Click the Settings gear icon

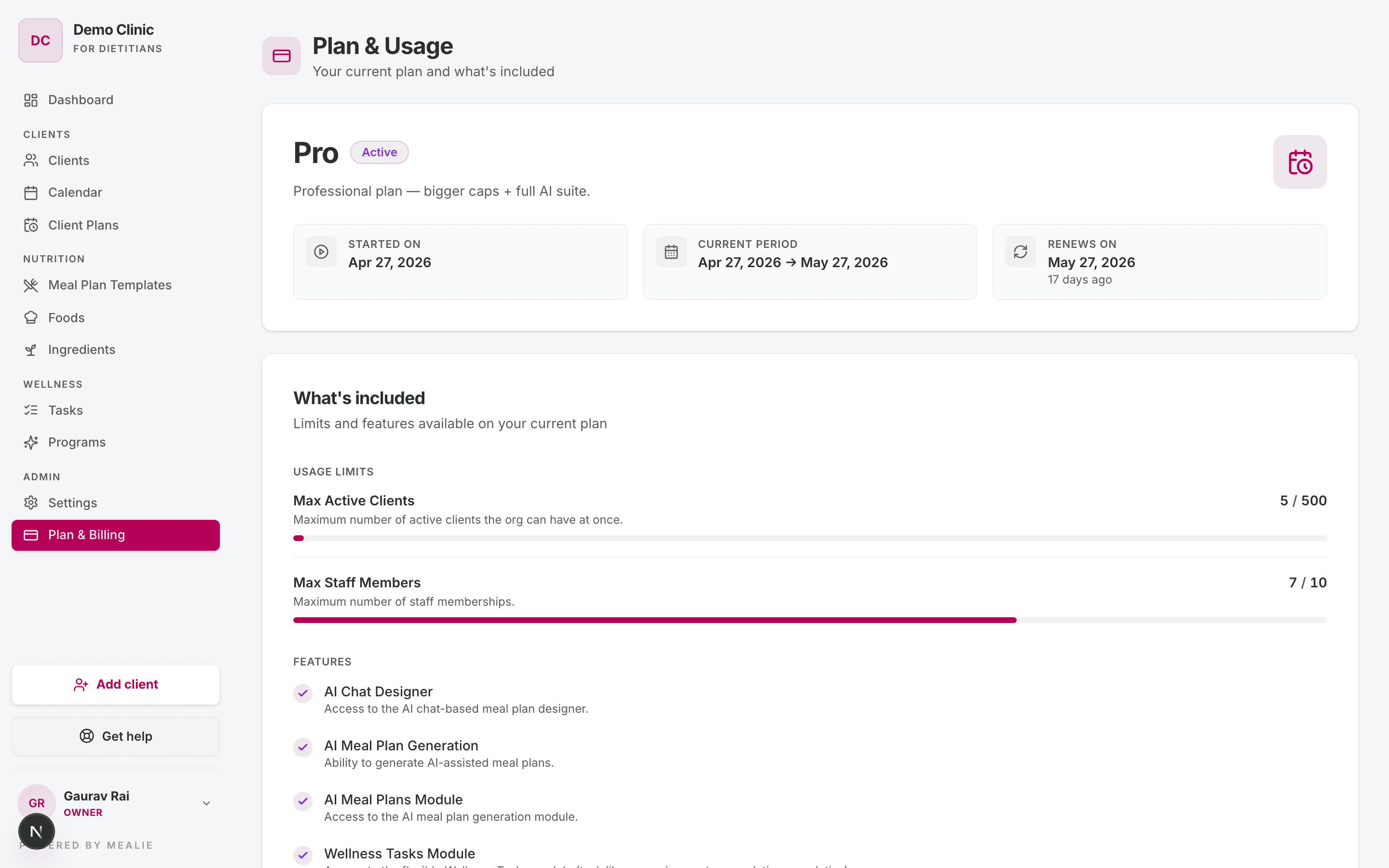(31, 503)
